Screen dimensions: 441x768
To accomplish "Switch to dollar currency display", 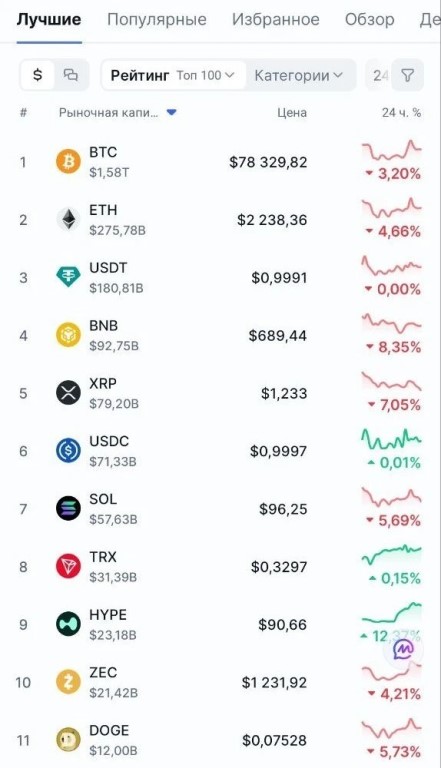I will click(37, 75).
